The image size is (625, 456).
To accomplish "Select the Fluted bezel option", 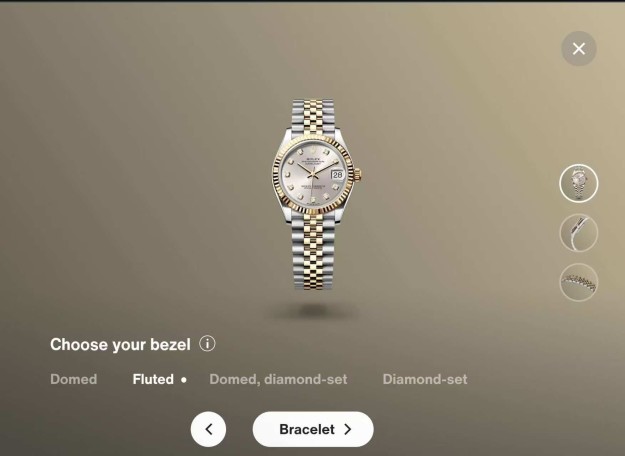I will [153, 379].
